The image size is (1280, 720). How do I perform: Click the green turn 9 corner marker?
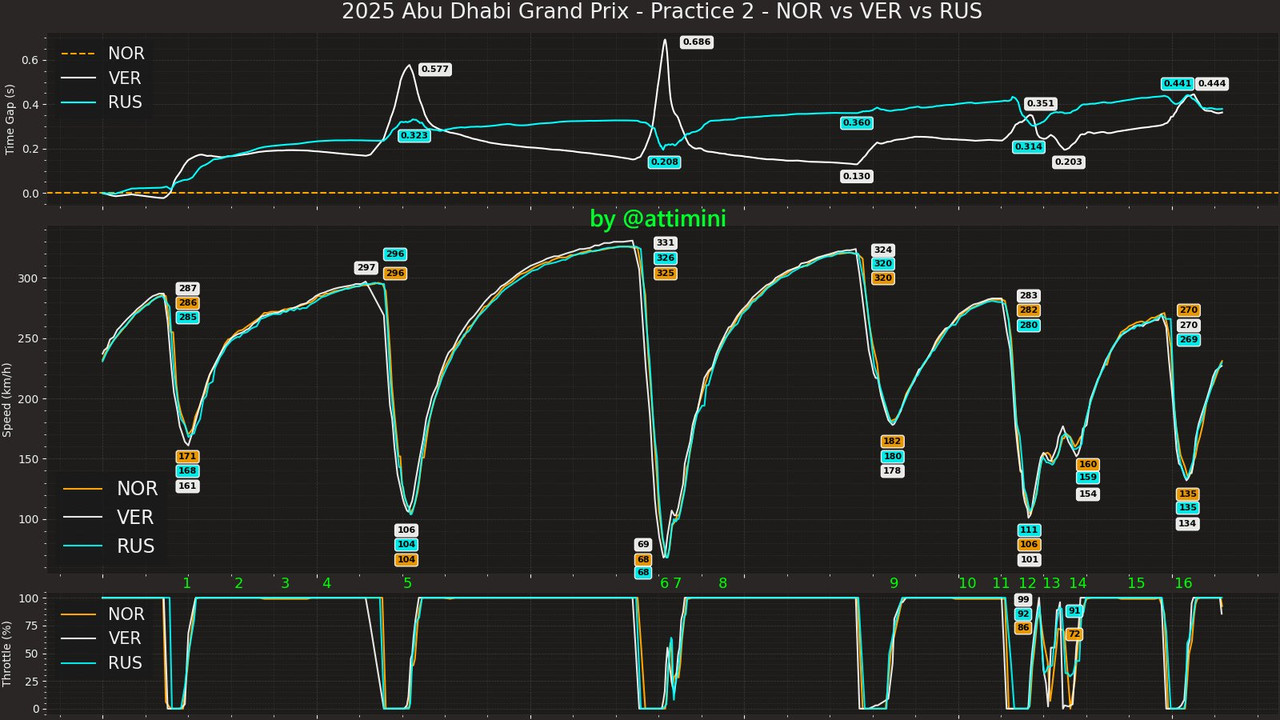click(x=894, y=583)
